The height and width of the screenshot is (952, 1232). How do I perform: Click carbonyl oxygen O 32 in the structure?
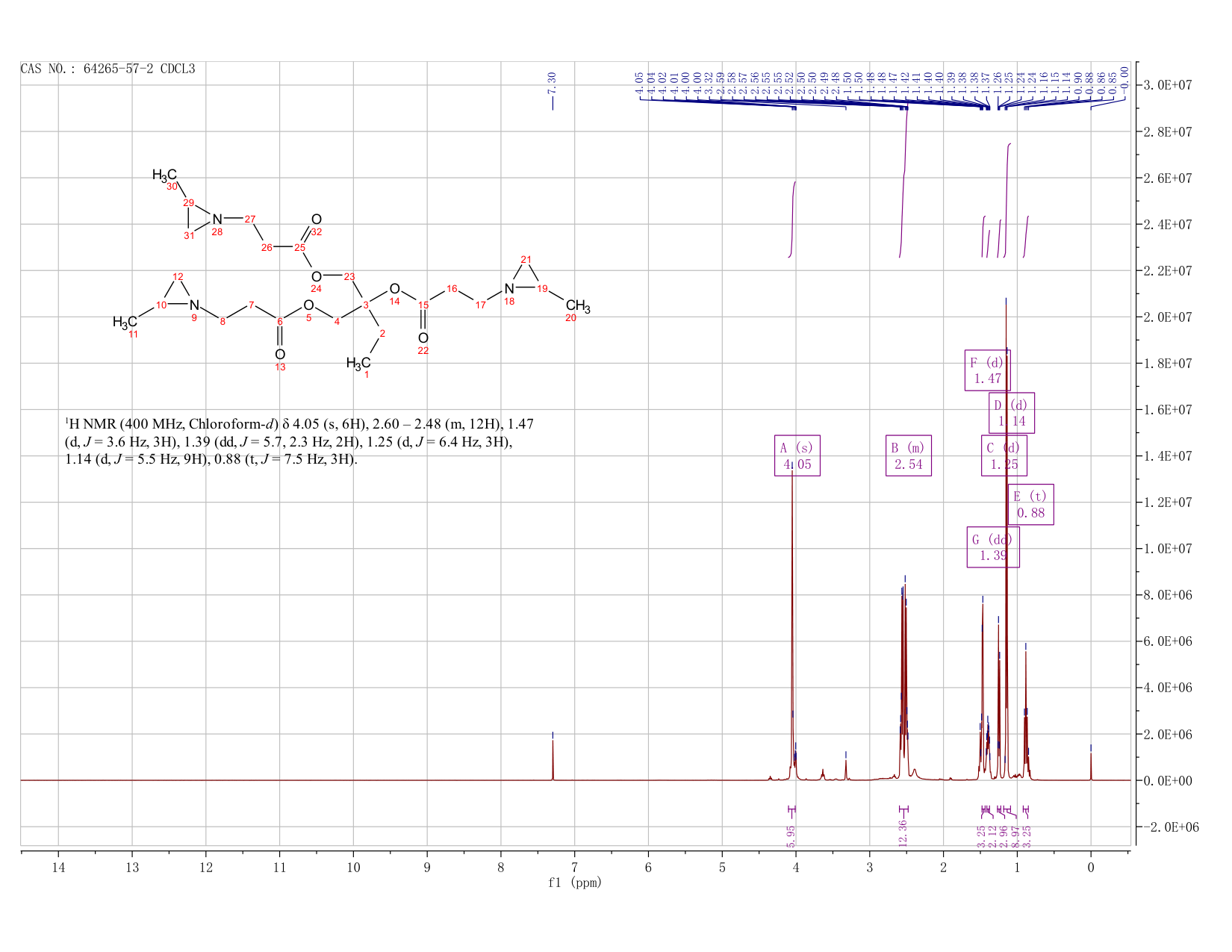click(317, 220)
